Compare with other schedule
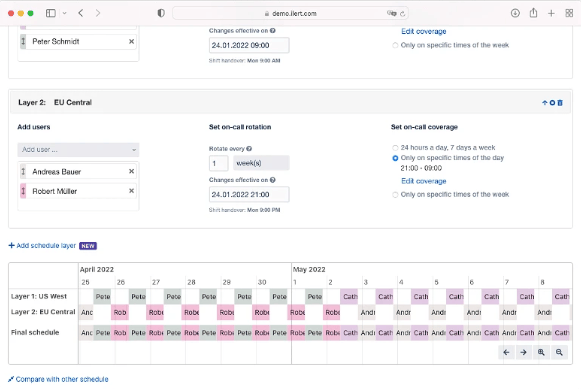Screen dimensions: 581x389 [58, 379]
